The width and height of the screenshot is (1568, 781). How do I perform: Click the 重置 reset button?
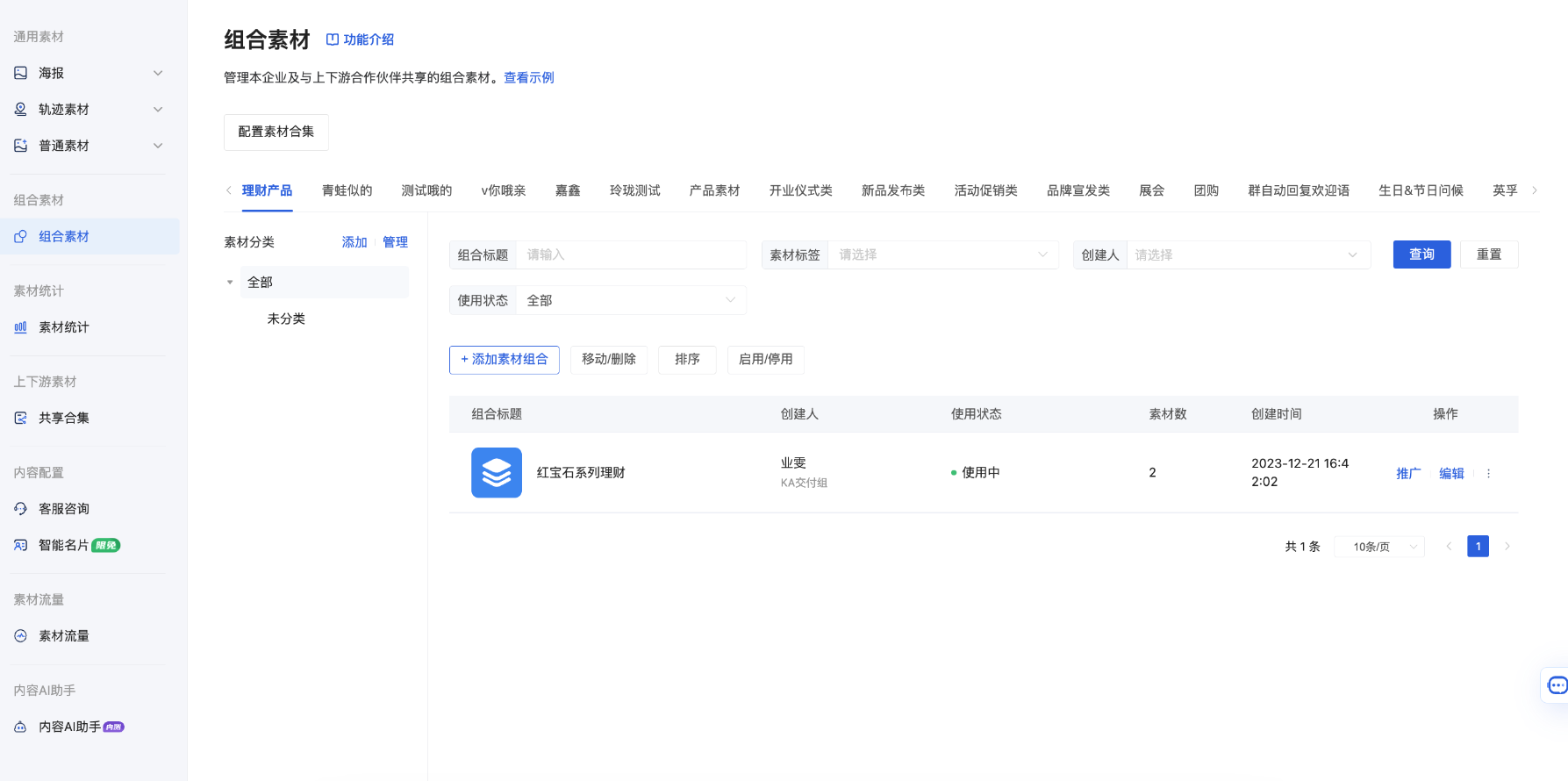point(1489,254)
